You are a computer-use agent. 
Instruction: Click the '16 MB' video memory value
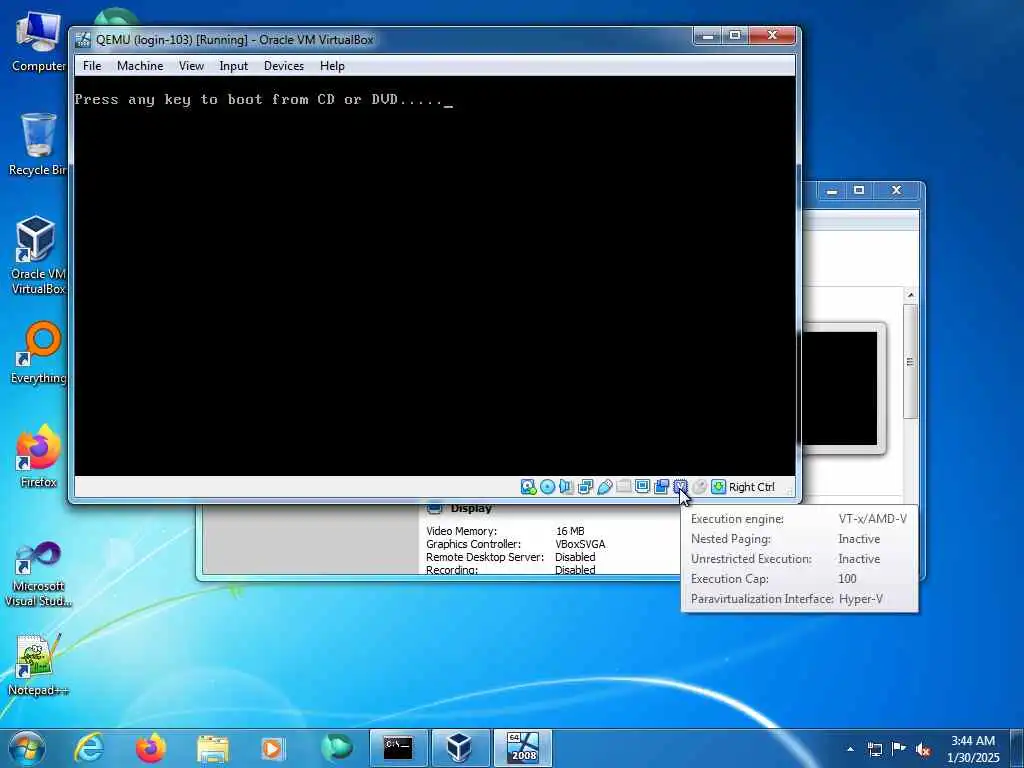(x=570, y=531)
